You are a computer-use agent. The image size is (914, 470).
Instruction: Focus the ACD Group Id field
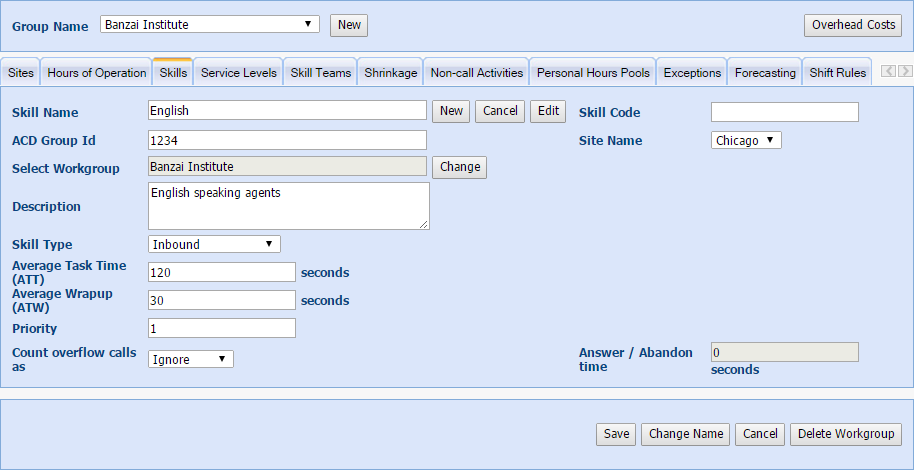(287, 141)
